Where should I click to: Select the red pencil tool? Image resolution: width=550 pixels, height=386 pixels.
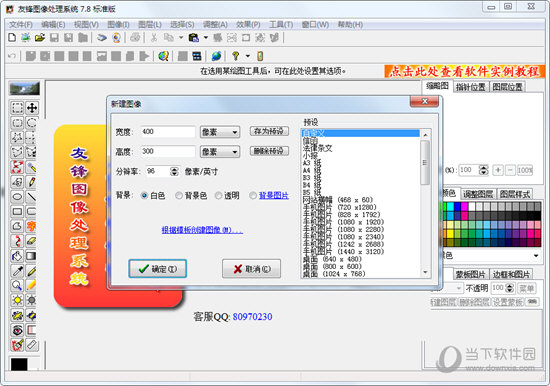32,182
